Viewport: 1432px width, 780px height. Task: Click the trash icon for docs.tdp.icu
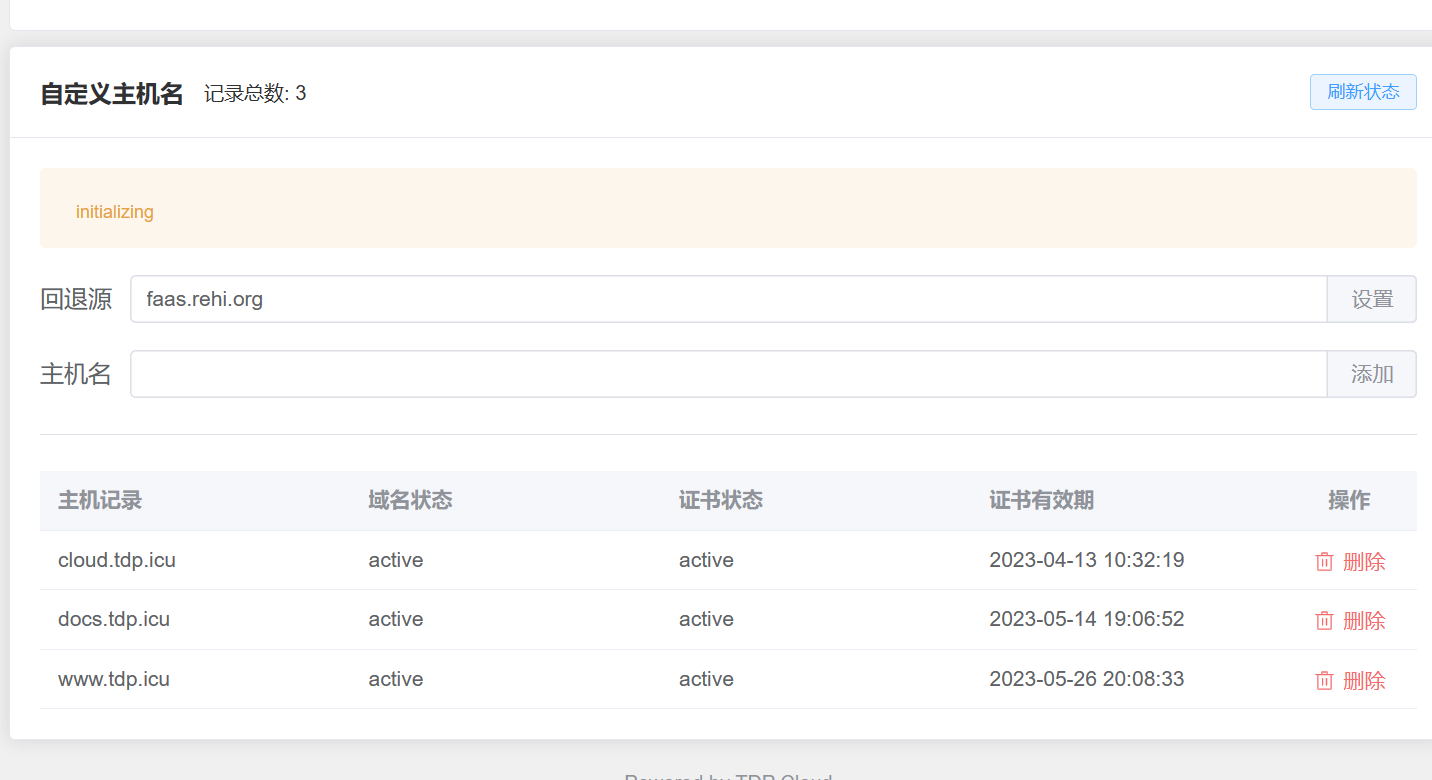click(1323, 620)
